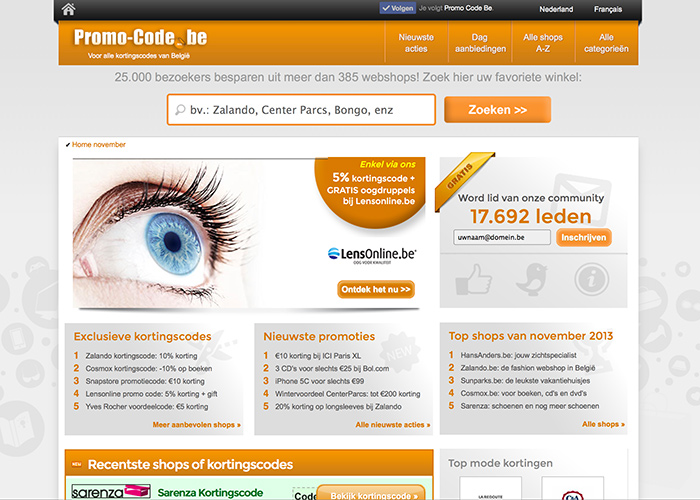Viewport: 700px width, 500px height.
Task: Click the home icon in top bar
Action: tap(68, 9)
